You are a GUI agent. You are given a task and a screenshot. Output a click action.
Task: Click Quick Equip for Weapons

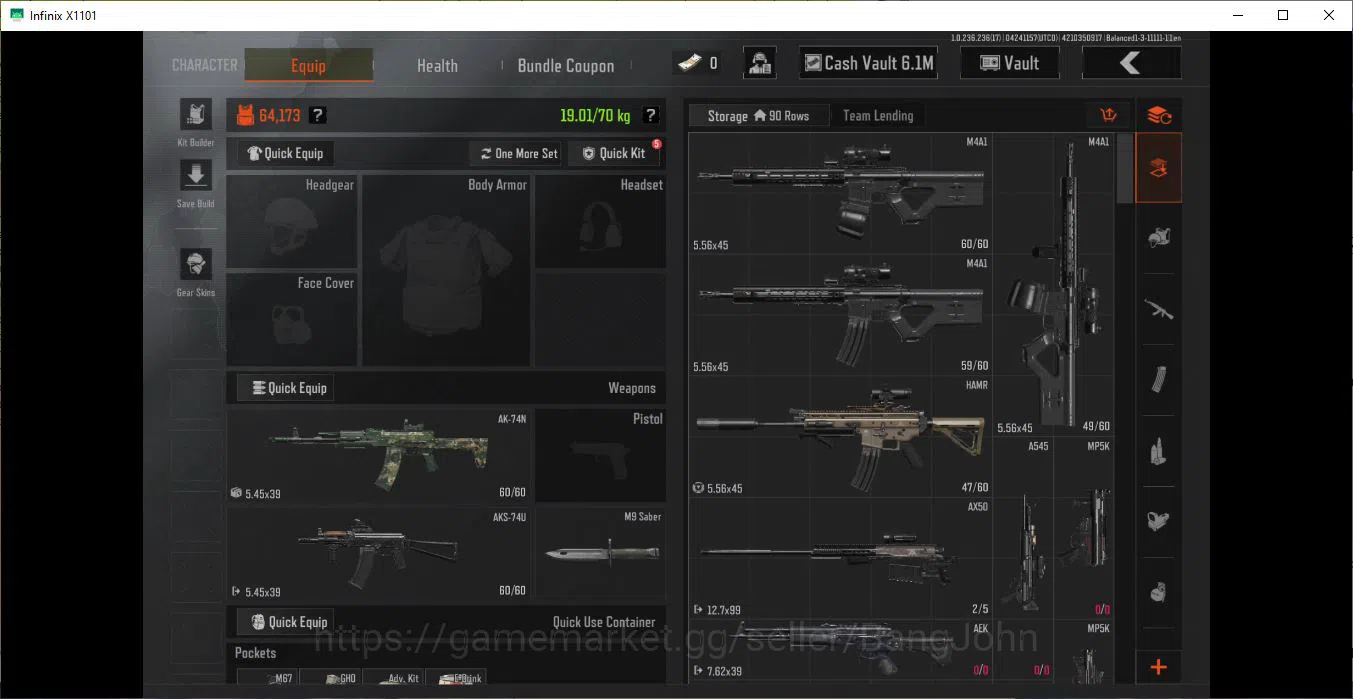(285, 388)
